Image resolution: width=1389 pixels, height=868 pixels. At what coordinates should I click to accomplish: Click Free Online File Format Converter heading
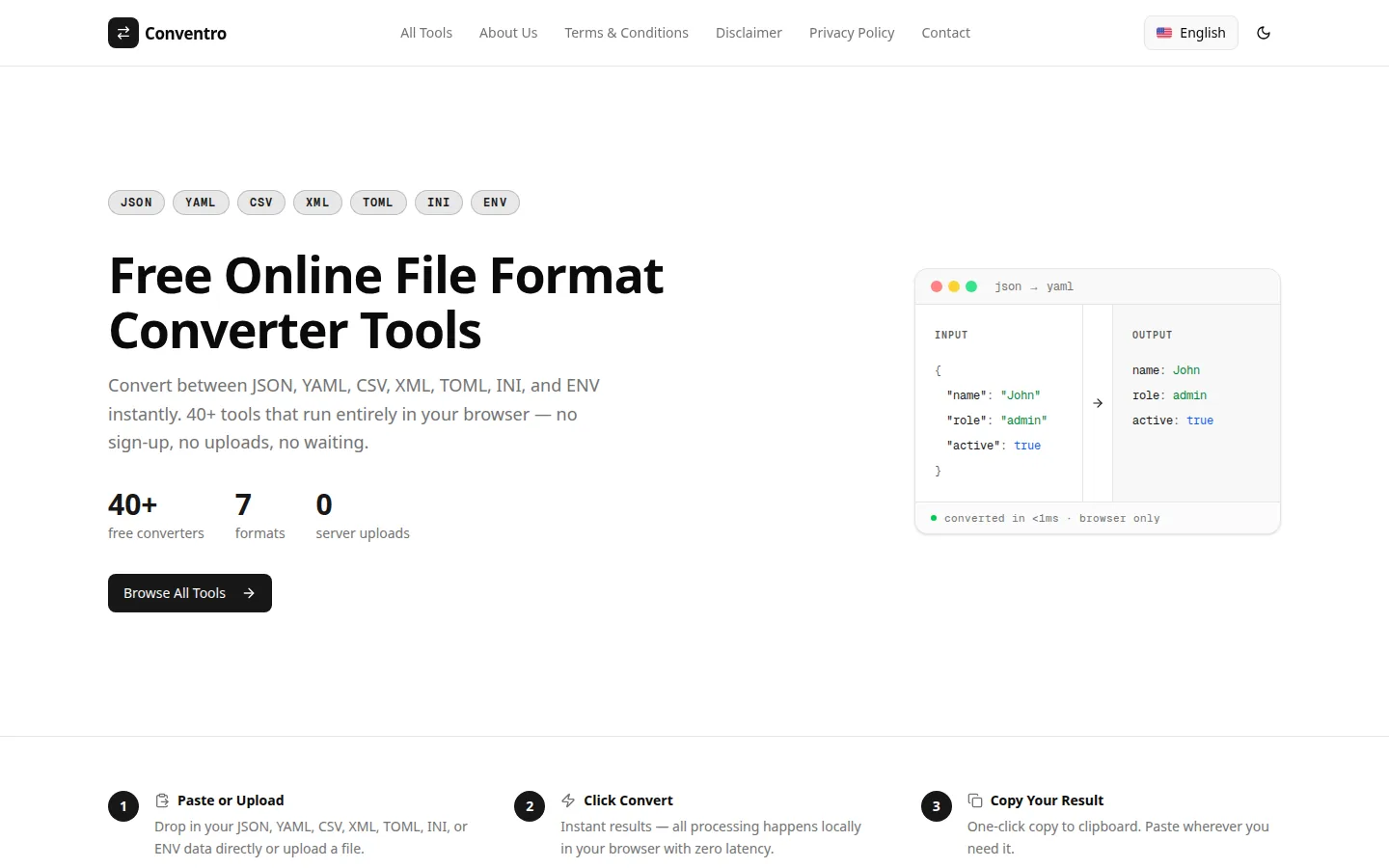(386, 303)
